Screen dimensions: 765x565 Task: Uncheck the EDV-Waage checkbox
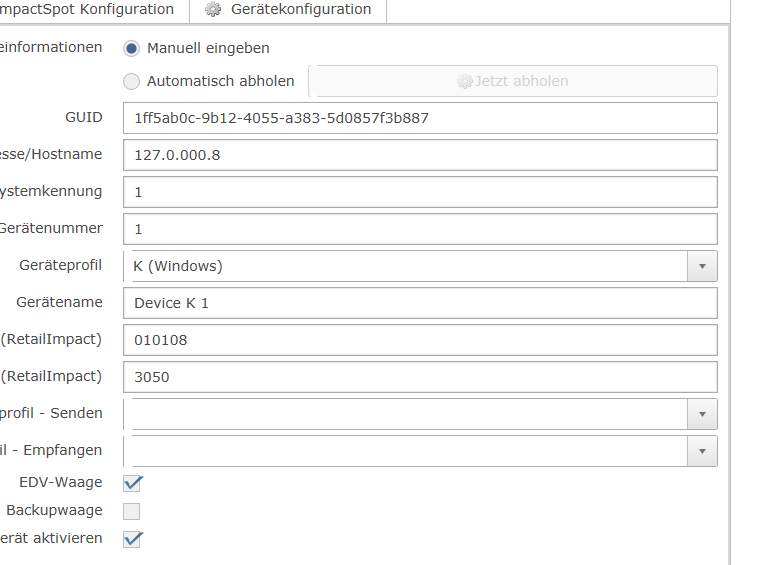pos(132,483)
